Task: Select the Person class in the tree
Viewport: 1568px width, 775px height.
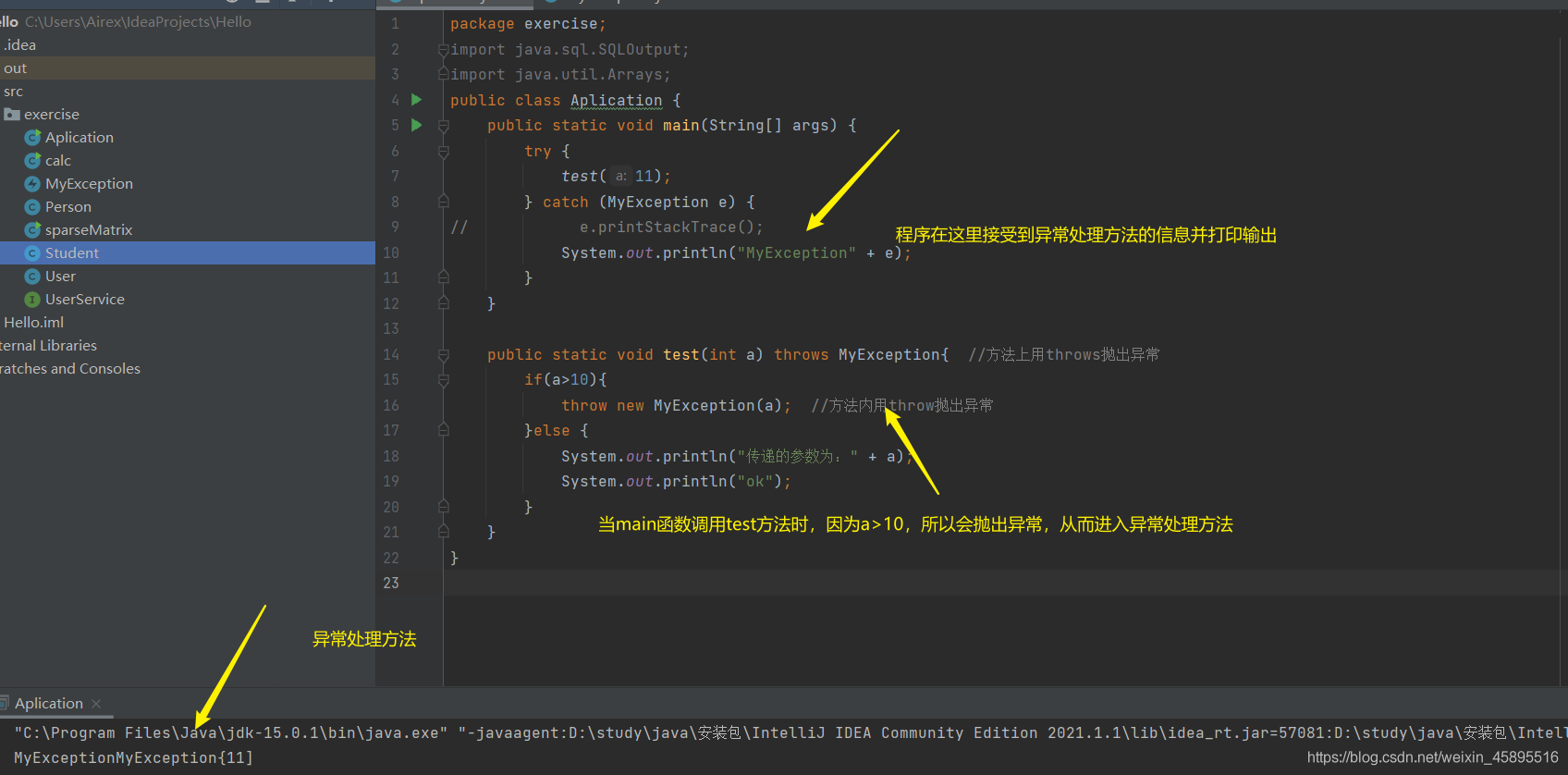Action: pos(68,206)
